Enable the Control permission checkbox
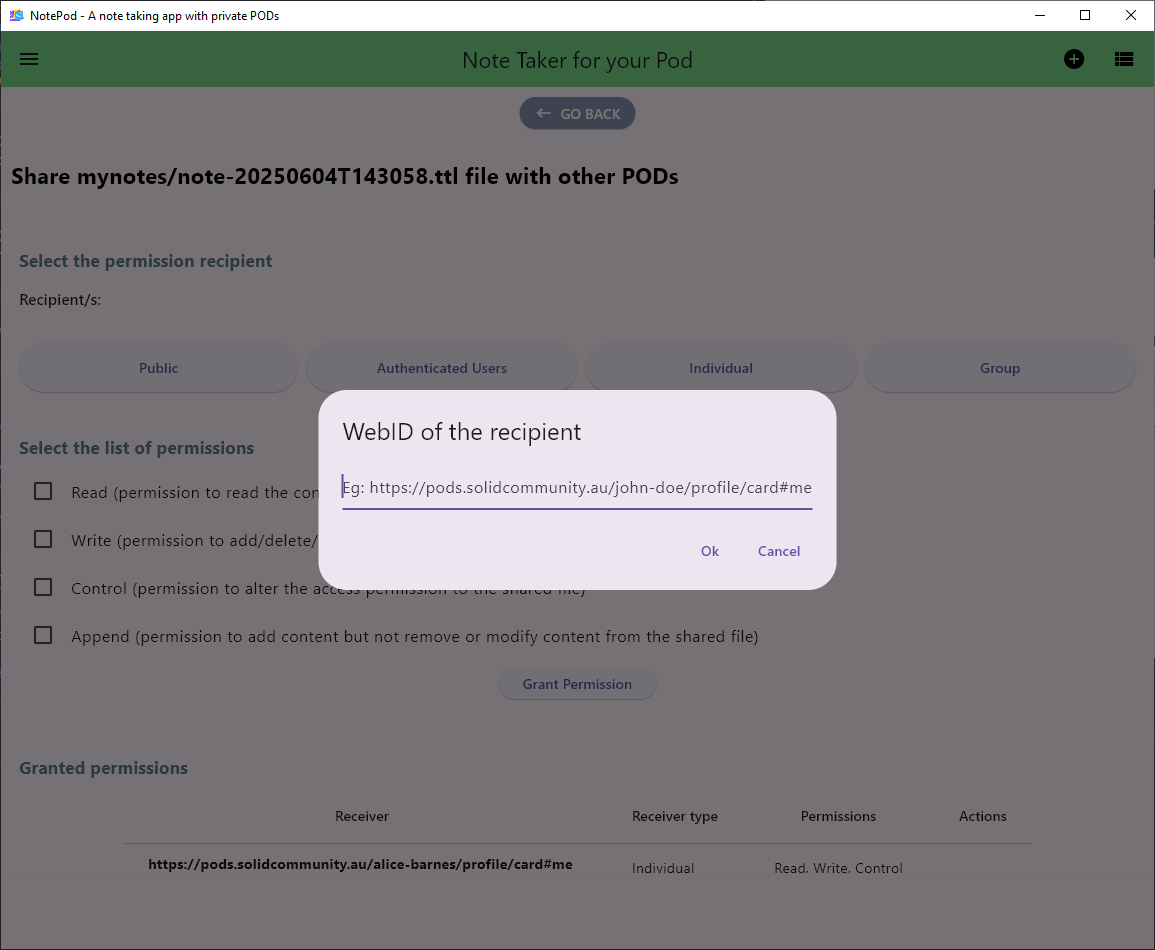The width and height of the screenshot is (1155, 950). click(42, 587)
